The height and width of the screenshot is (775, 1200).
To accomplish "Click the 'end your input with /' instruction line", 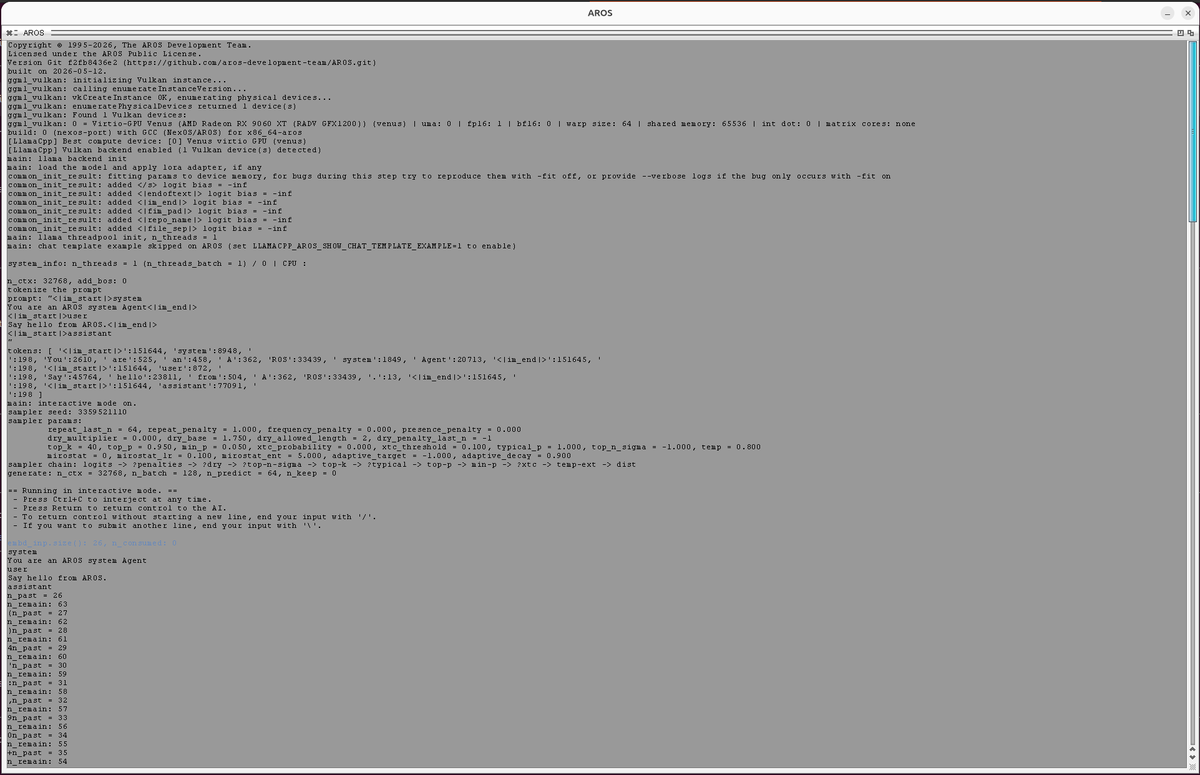I will 194,516.
